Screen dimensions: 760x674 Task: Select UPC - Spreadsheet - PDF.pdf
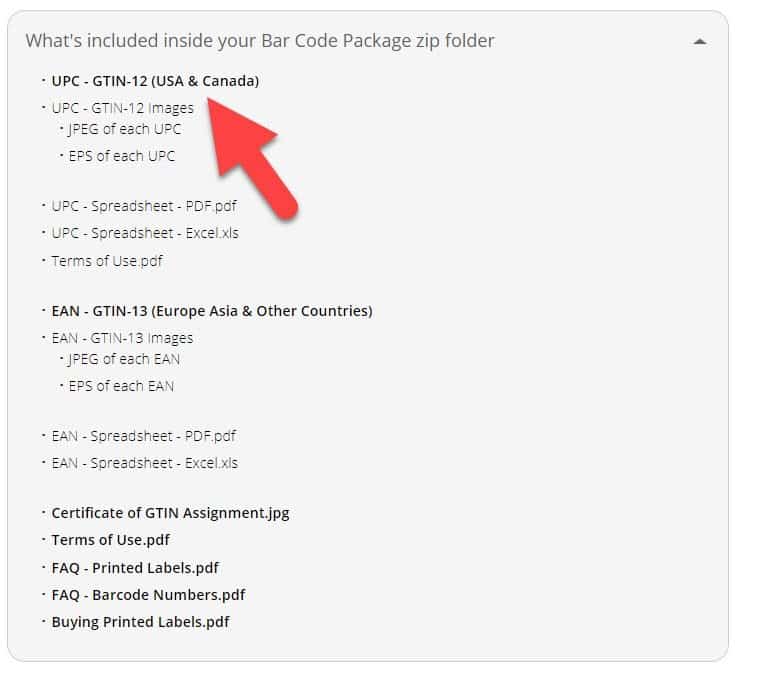[144, 206]
